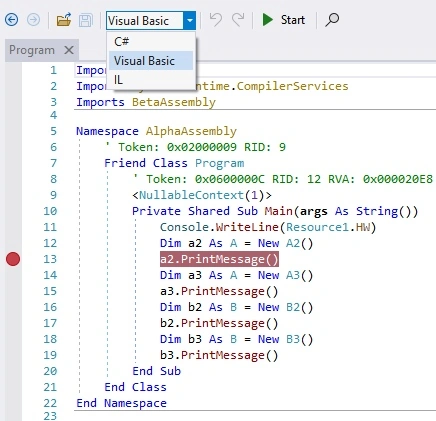436x421 pixels.
Task: Click the redo arrow icon
Action: pyautogui.click(x=238, y=20)
